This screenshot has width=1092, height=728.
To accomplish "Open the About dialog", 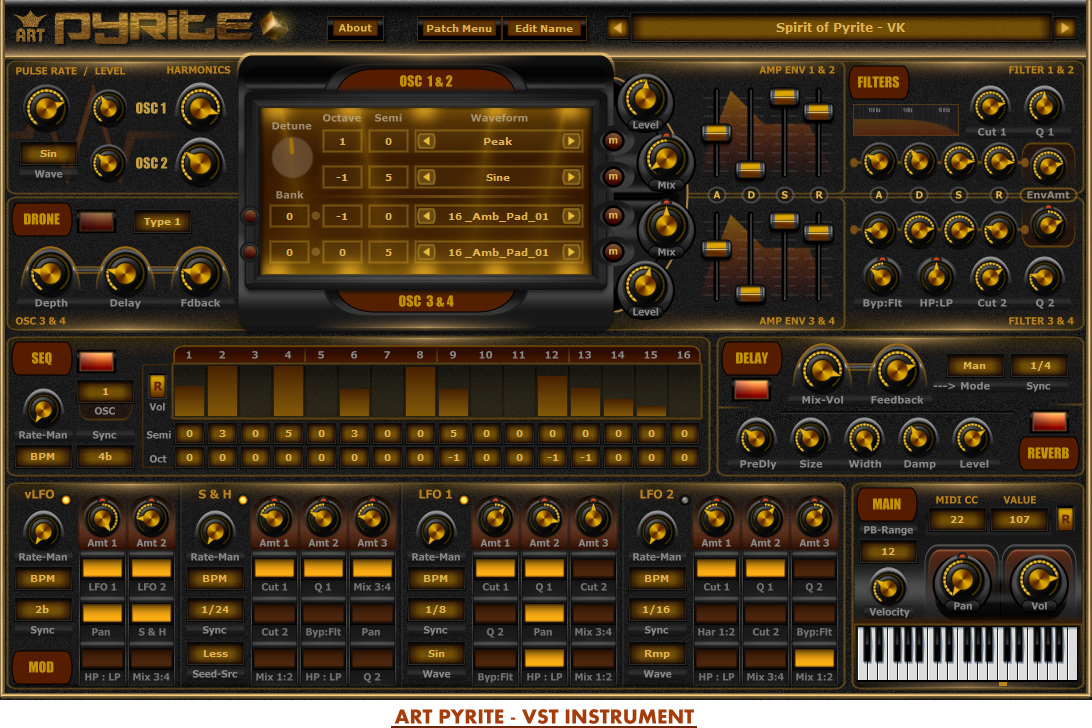I will click(x=355, y=28).
